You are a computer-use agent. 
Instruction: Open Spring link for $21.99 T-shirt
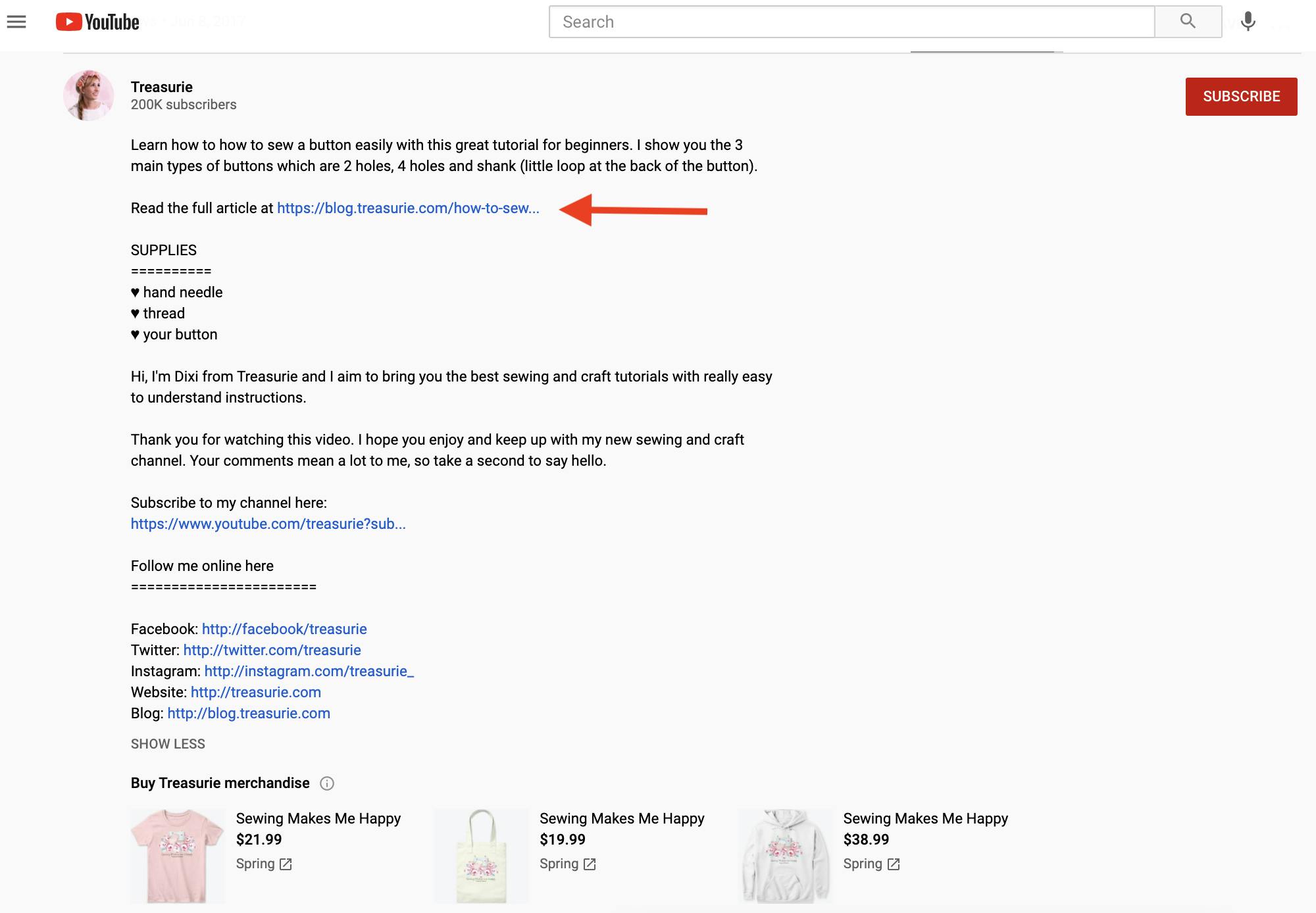[264, 864]
